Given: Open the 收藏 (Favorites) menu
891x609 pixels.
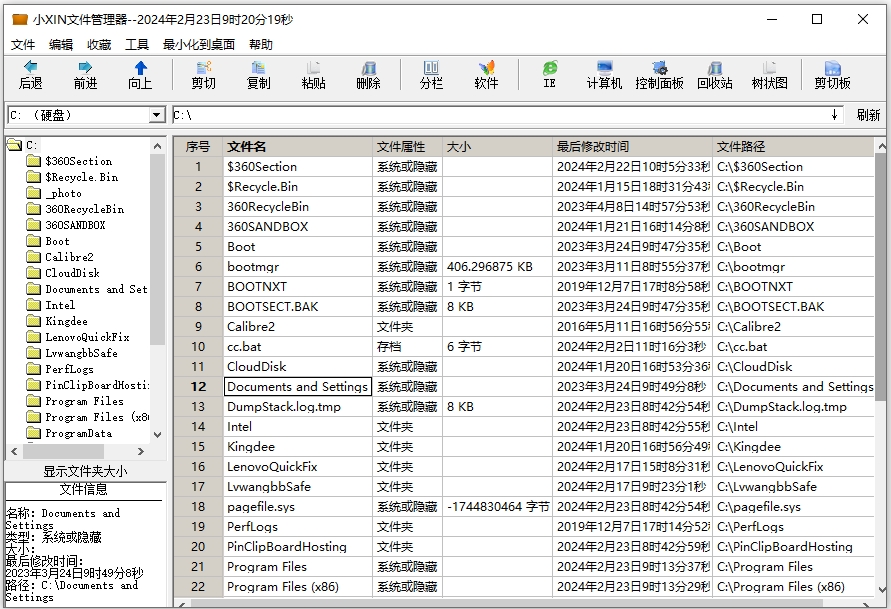Looking at the screenshot, I should coord(99,45).
